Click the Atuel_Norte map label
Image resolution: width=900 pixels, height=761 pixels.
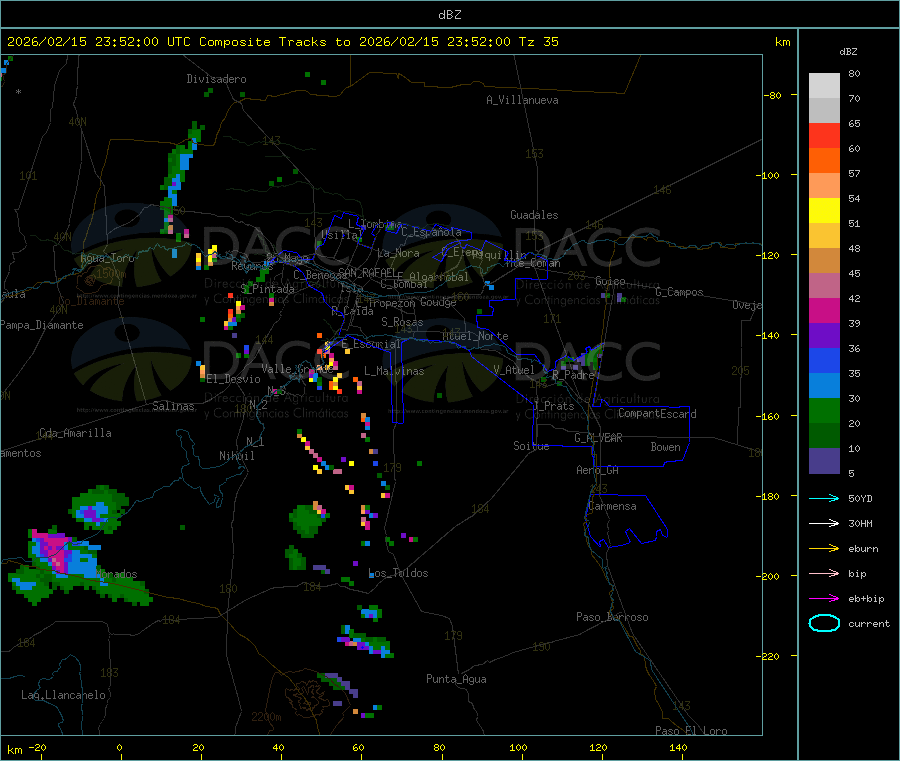click(x=475, y=336)
